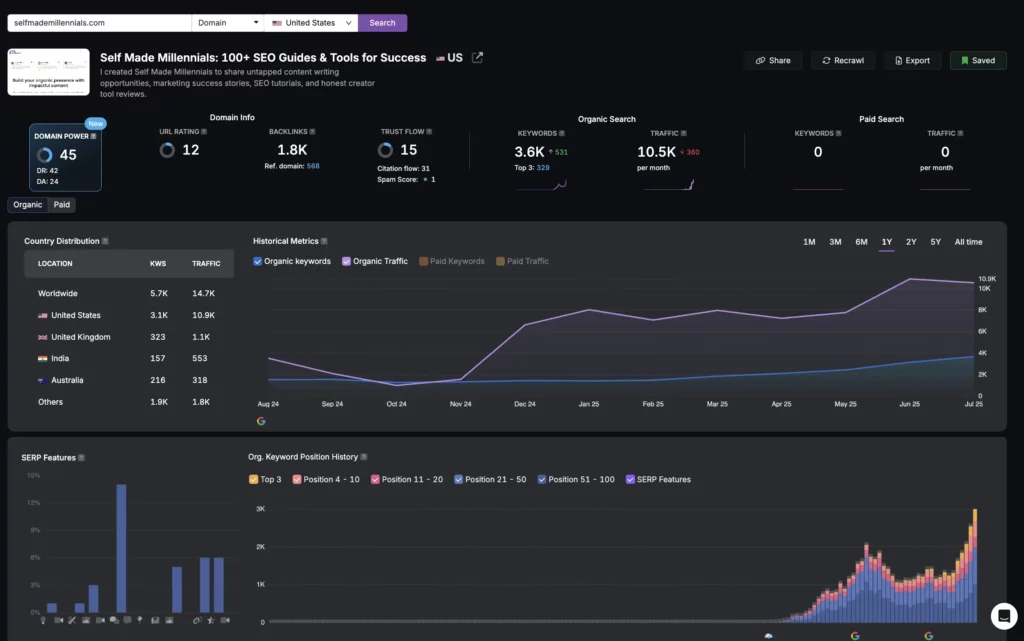Click the star reviews SERP feature icon
Viewport: 1024px width, 641px height.
pos(209,620)
